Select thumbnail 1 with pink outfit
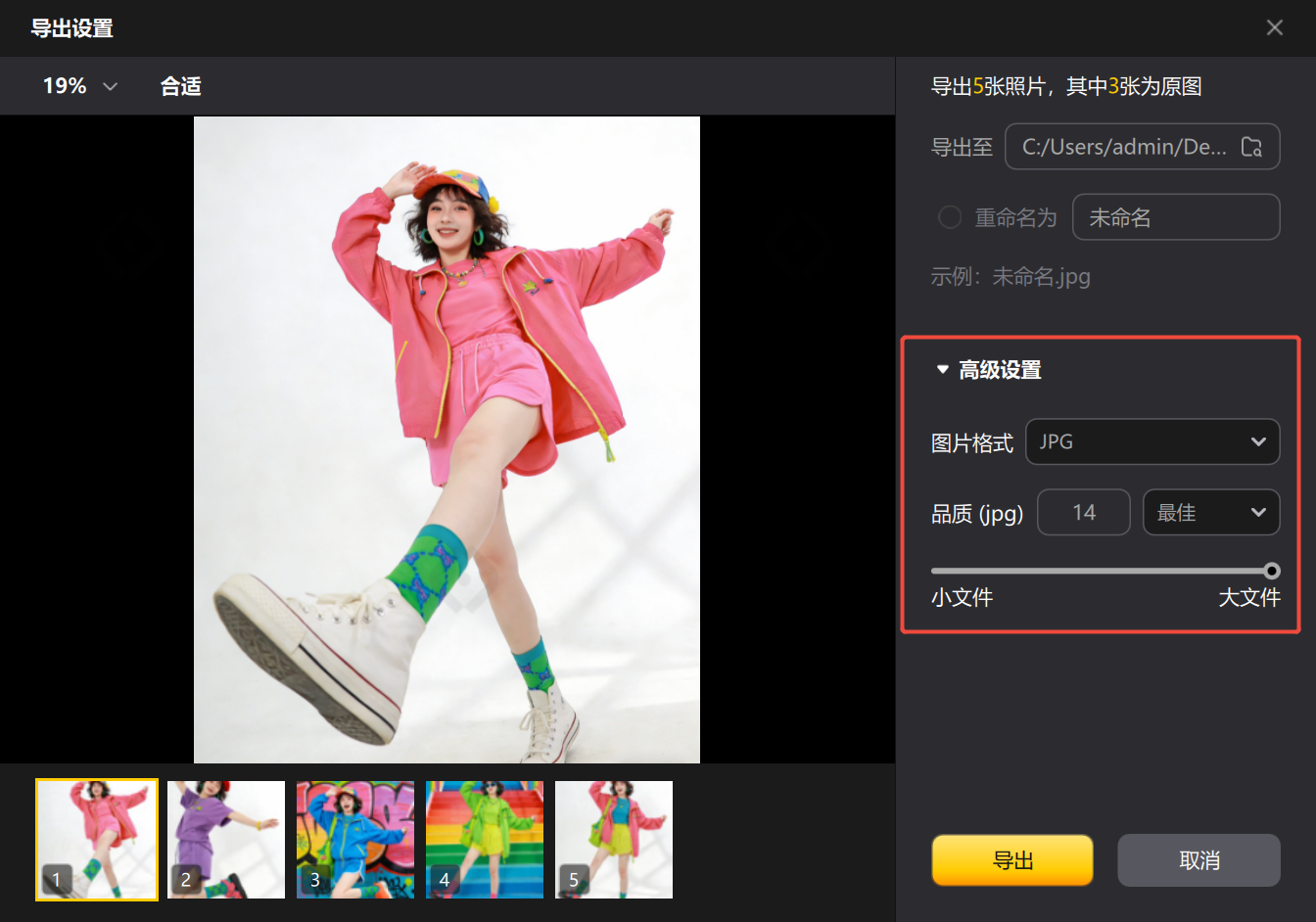The width and height of the screenshot is (1316, 922). click(97, 840)
